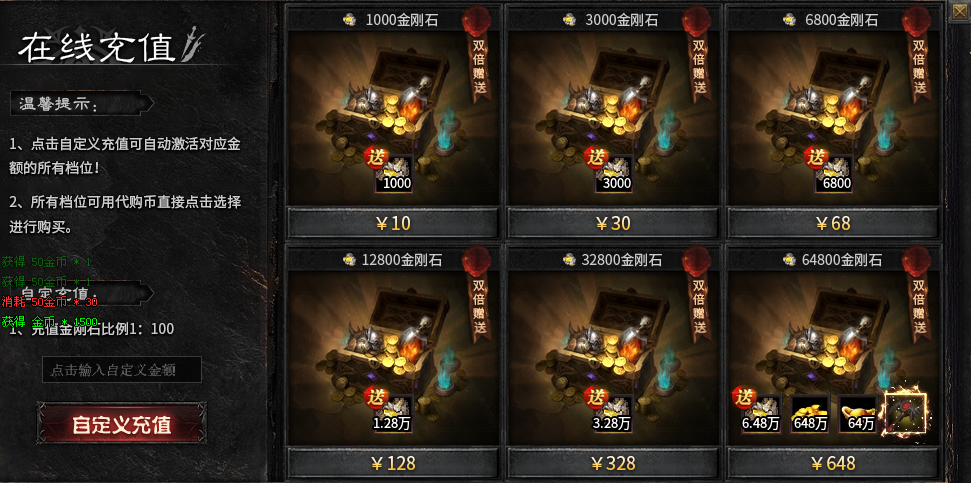Click the glowing weapon reward icon
971x483 pixels.
906,412
